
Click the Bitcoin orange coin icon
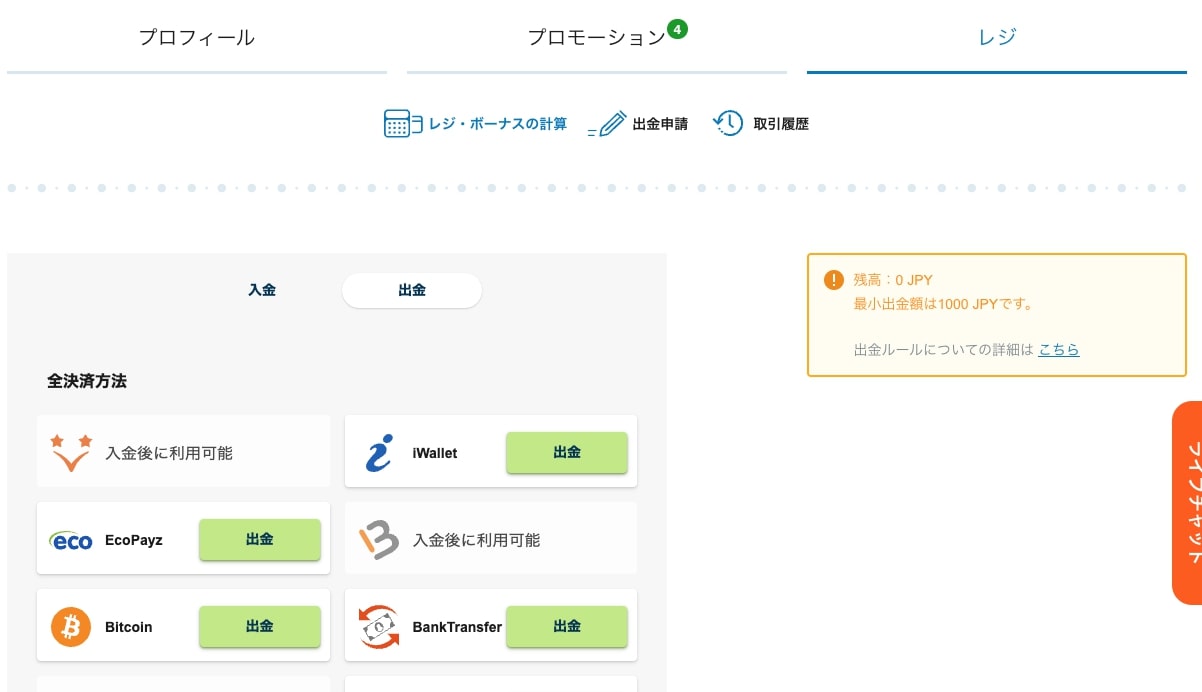[71, 627]
